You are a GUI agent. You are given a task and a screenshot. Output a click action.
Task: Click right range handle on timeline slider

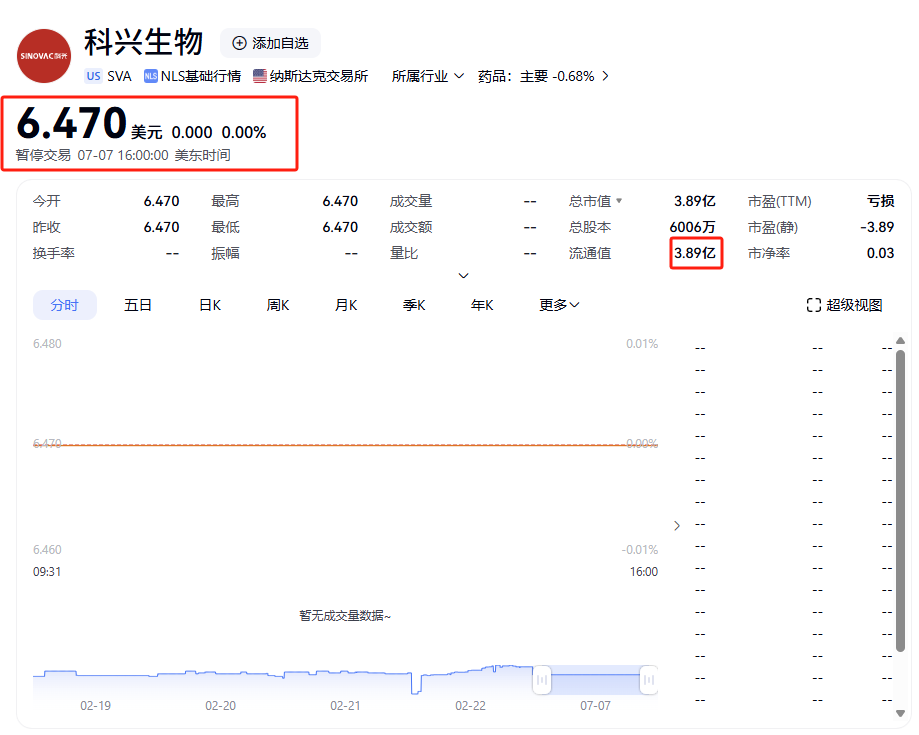coord(649,680)
